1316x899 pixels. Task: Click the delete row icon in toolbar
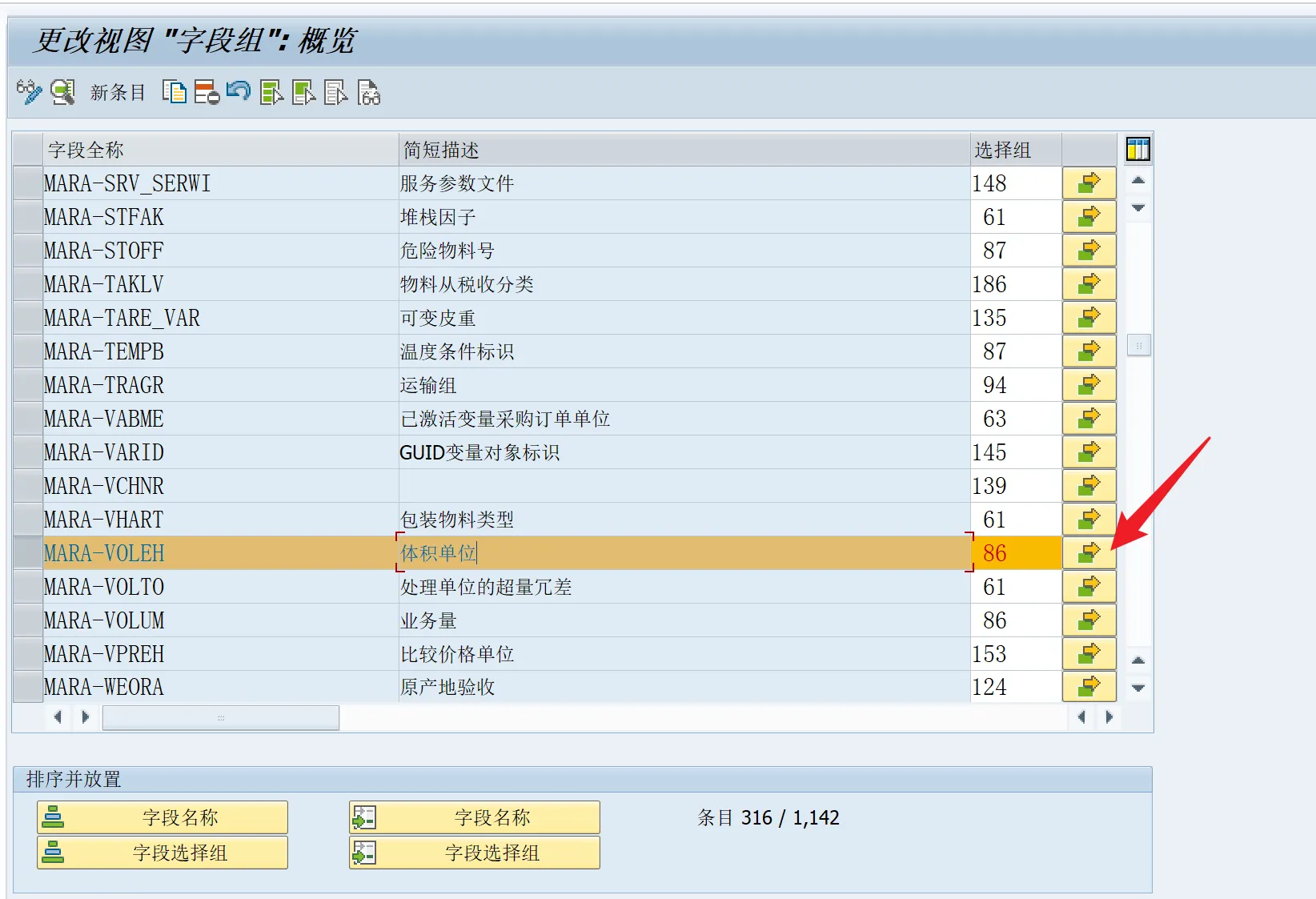[x=207, y=92]
